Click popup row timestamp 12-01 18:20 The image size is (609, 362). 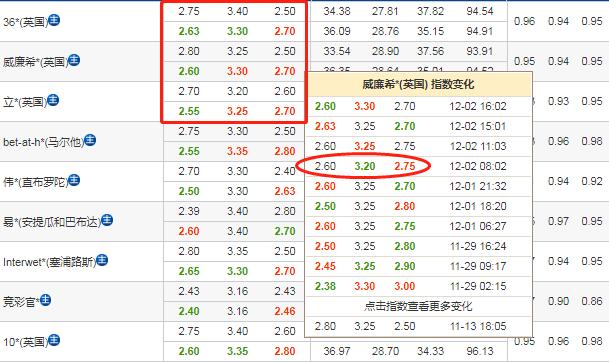pyautogui.click(x=478, y=206)
